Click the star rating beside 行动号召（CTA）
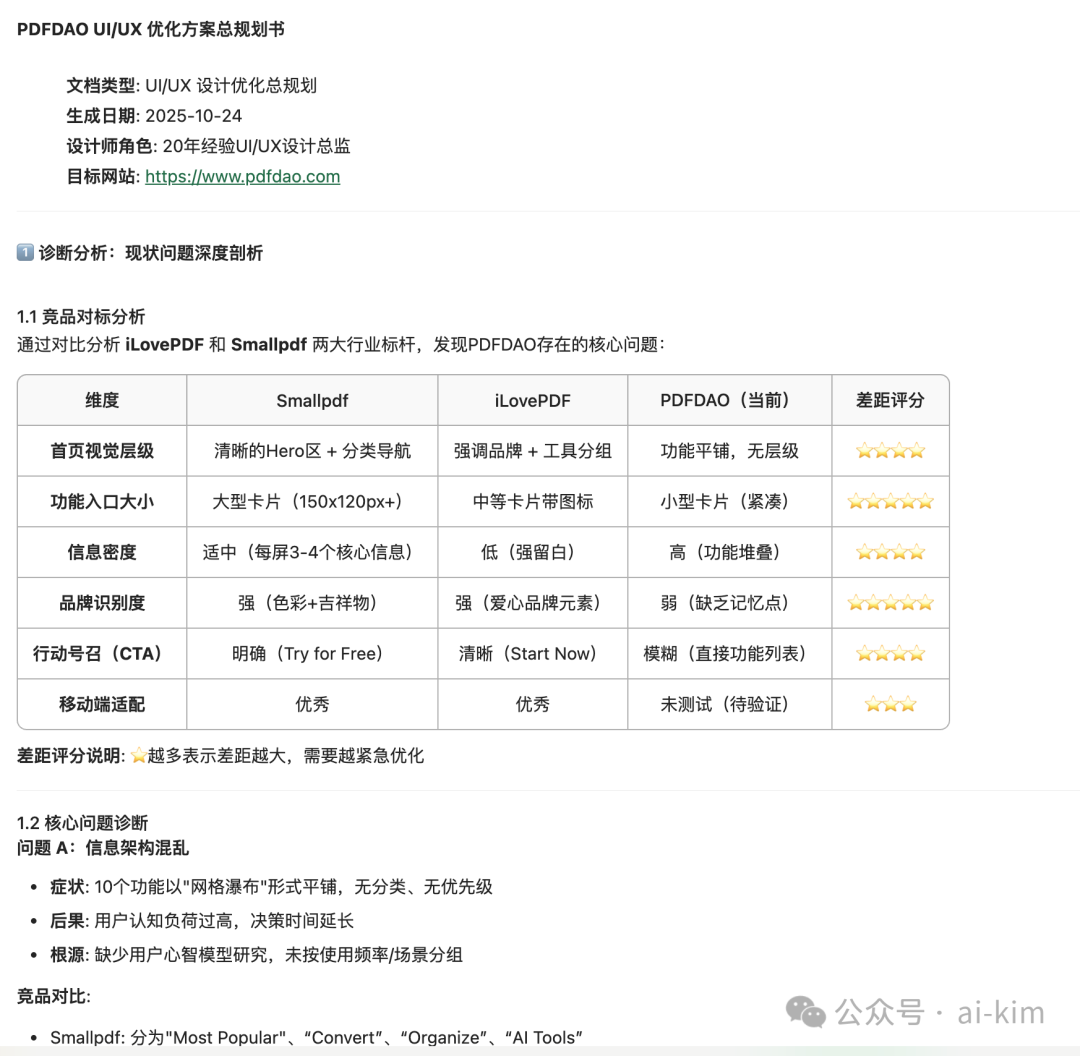This screenshot has height=1056, width=1080. [889, 653]
